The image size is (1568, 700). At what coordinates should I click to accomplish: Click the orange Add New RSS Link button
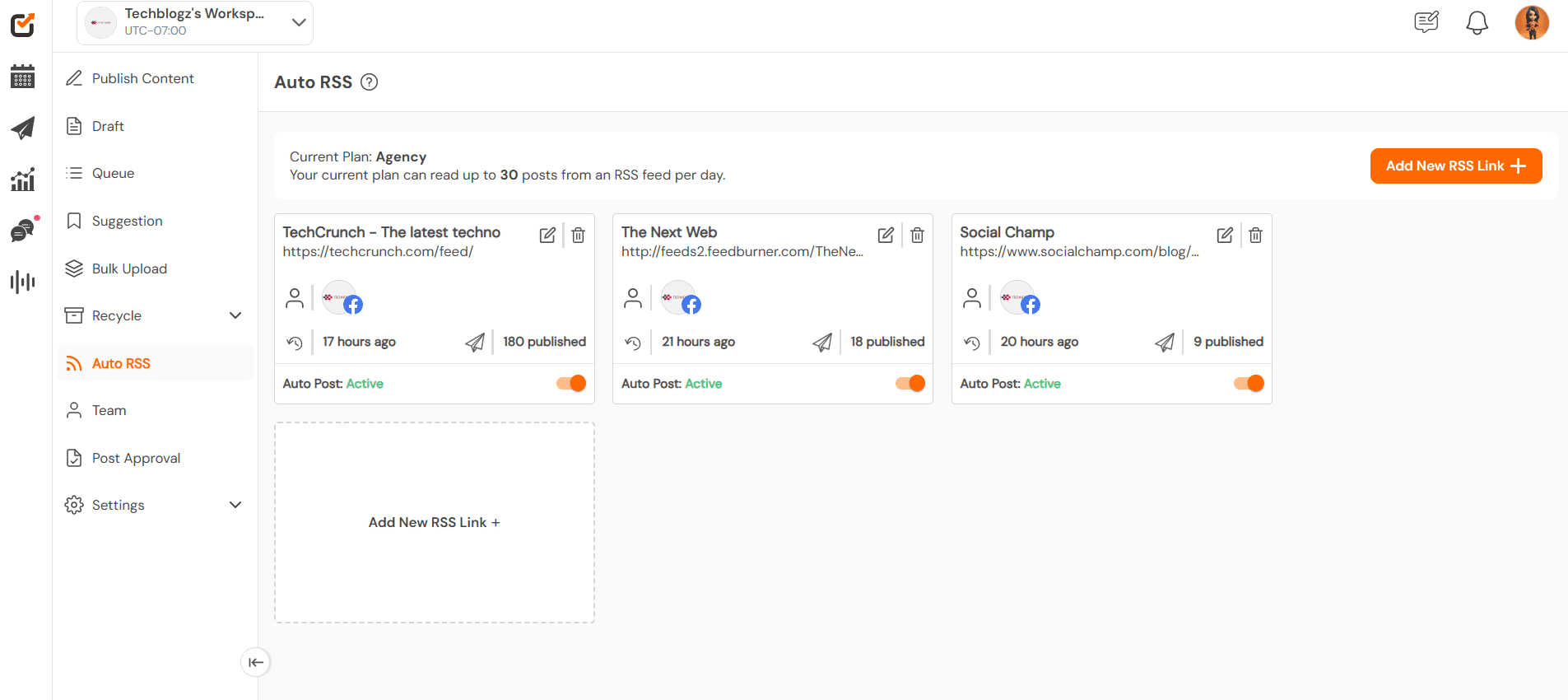click(1455, 166)
